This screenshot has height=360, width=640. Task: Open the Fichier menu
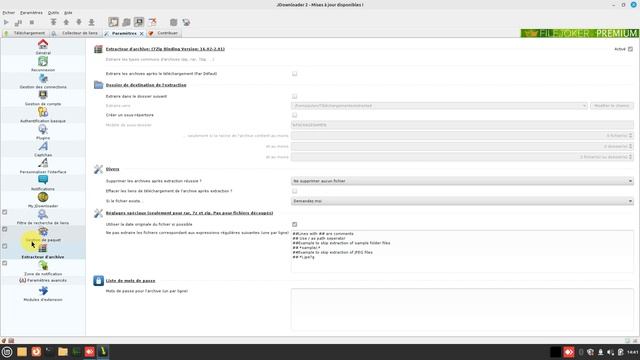click(9, 13)
